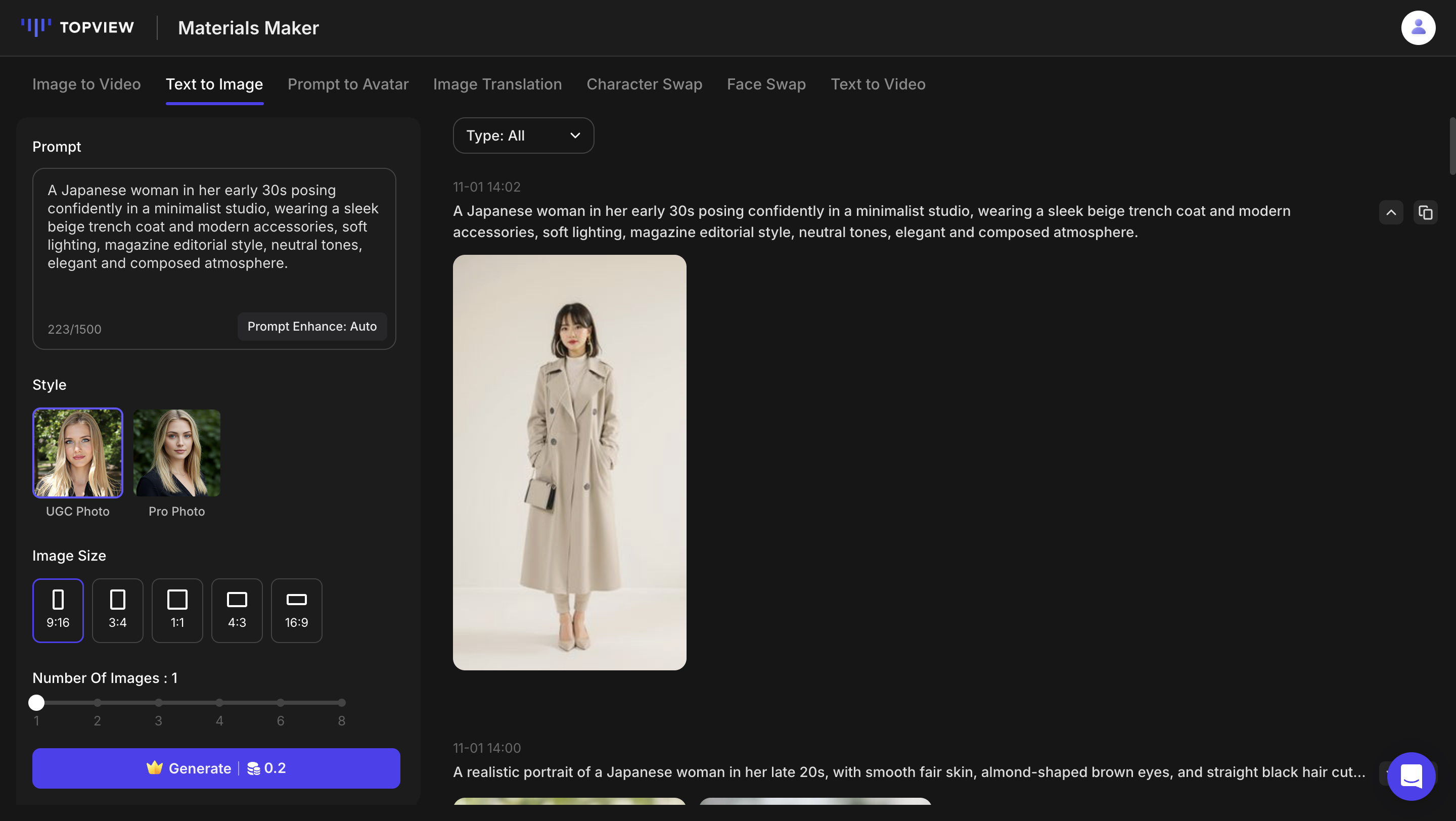The width and height of the screenshot is (1456, 821).
Task: Collapse the 11-01 14:02 result entry
Action: pos(1391,212)
